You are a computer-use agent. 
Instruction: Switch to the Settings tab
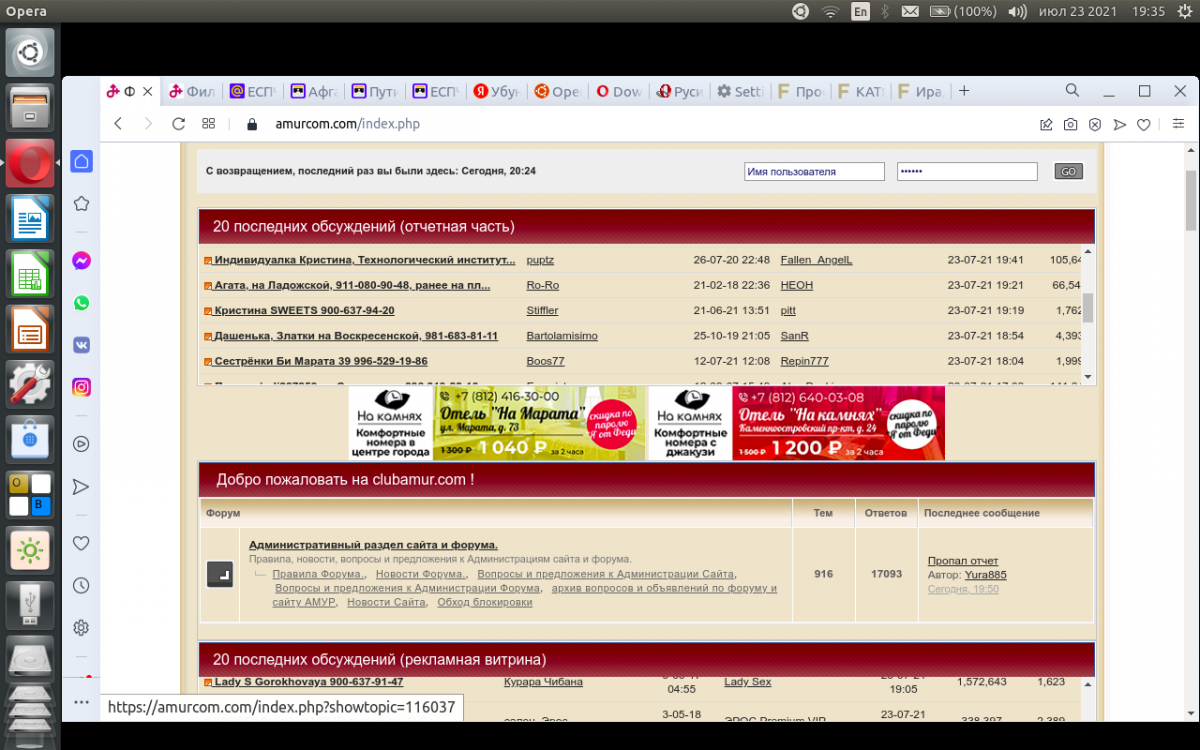point(741,91)
